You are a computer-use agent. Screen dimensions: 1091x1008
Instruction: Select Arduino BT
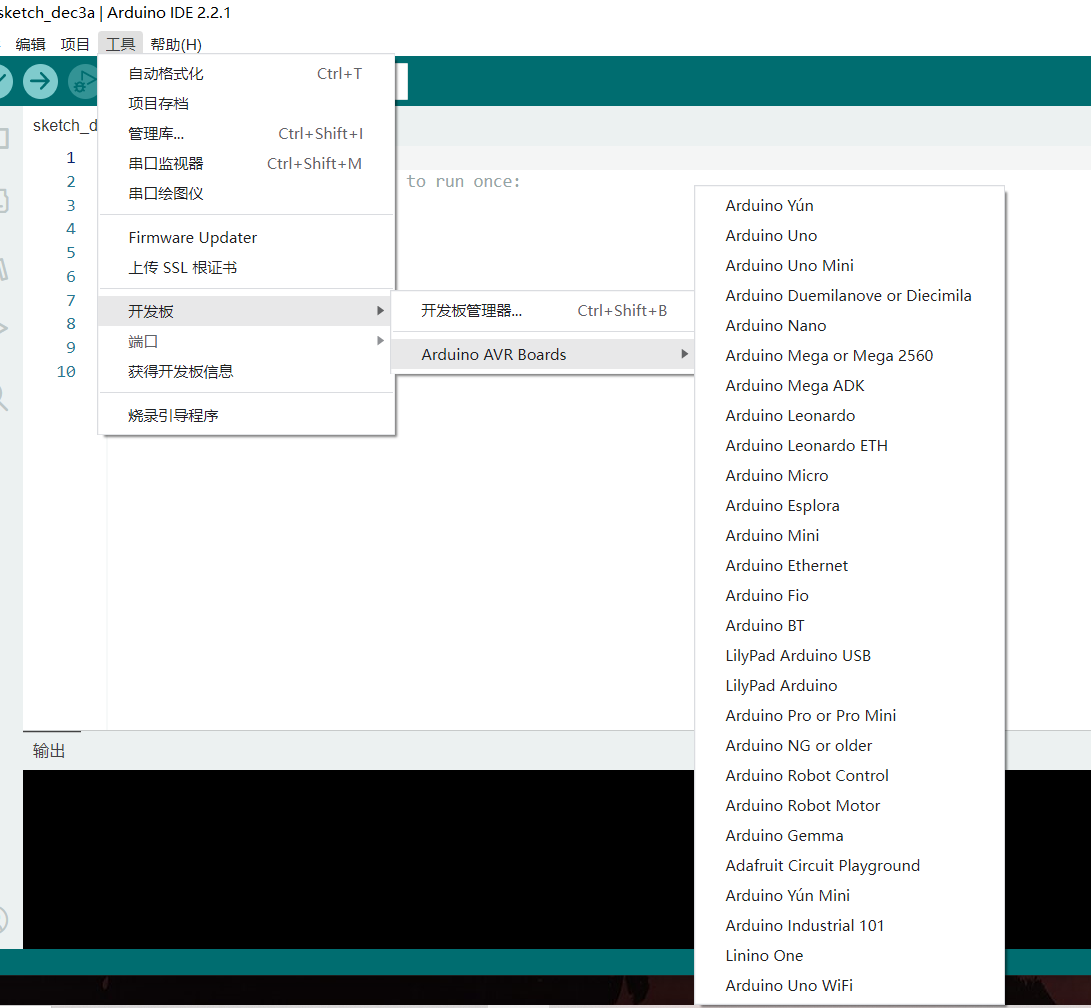(x=850, y=625)
